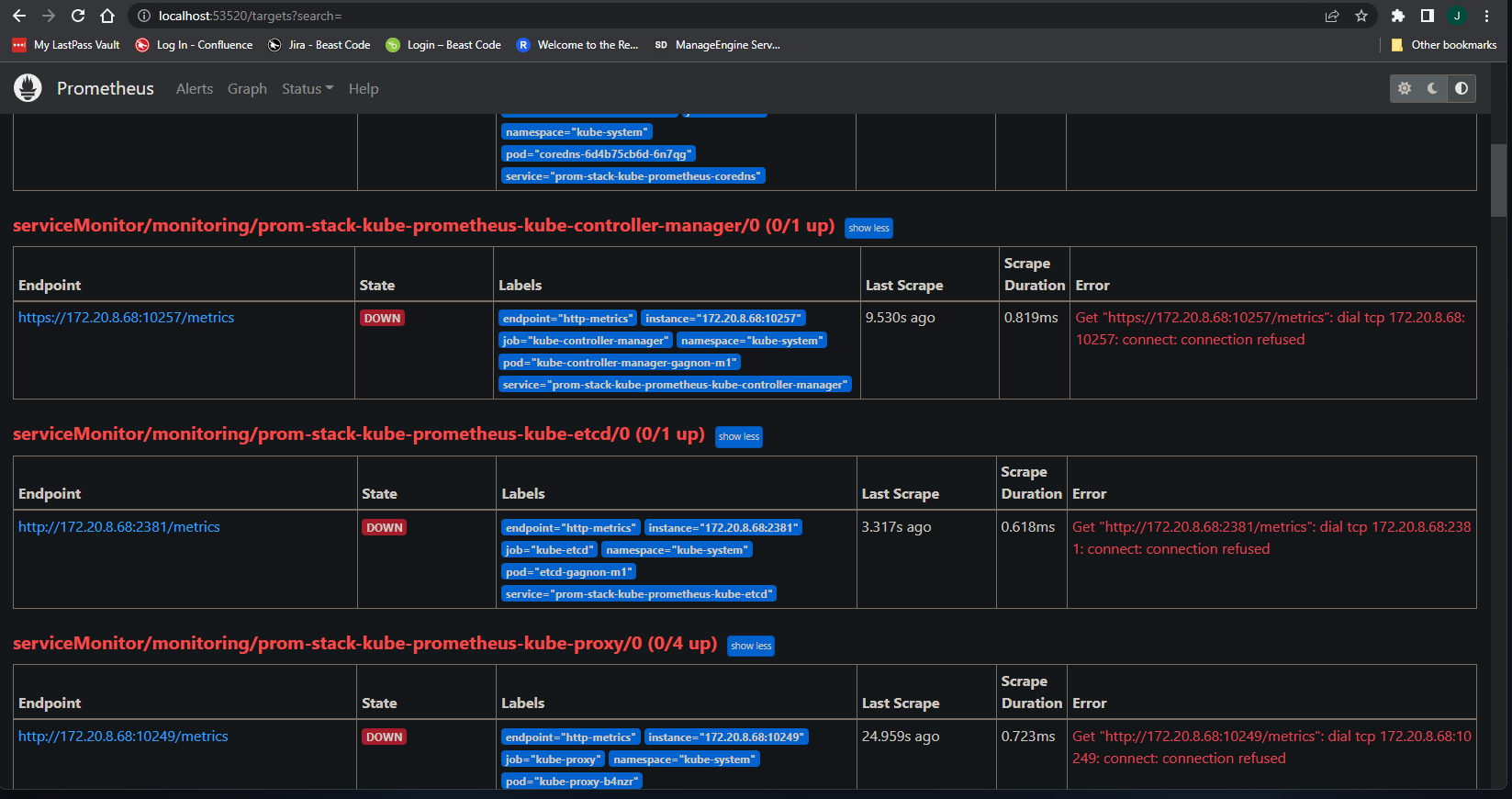Click the service="prom-stack-kube-prometheus-coredns" label

point(633,176)
